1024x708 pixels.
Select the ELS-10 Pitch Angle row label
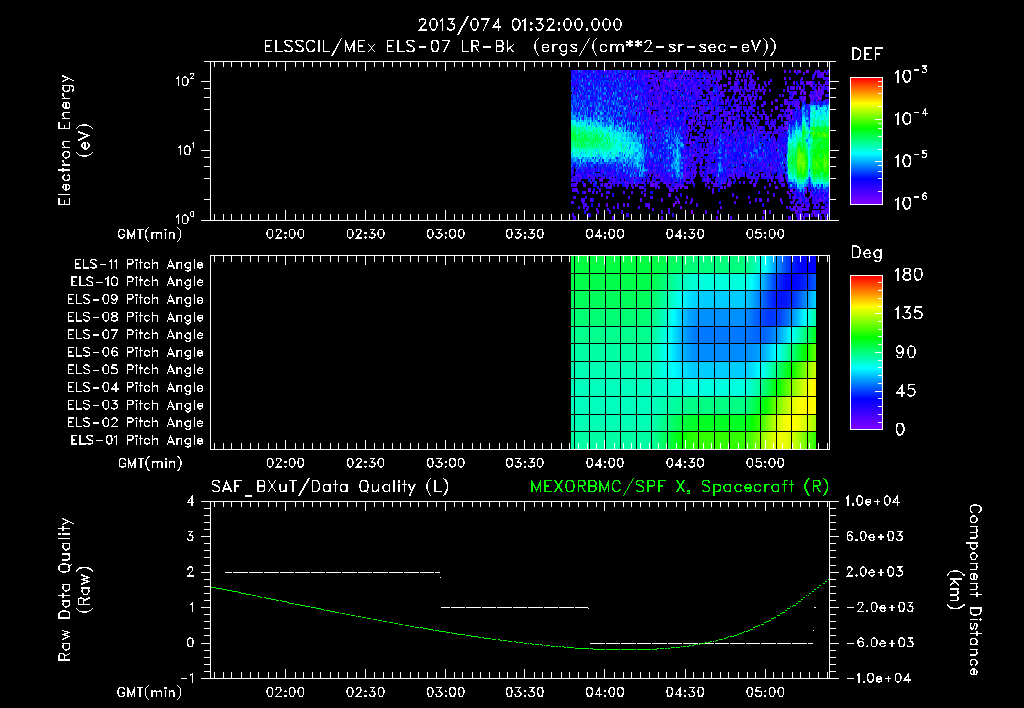click(x=137, y=282)
